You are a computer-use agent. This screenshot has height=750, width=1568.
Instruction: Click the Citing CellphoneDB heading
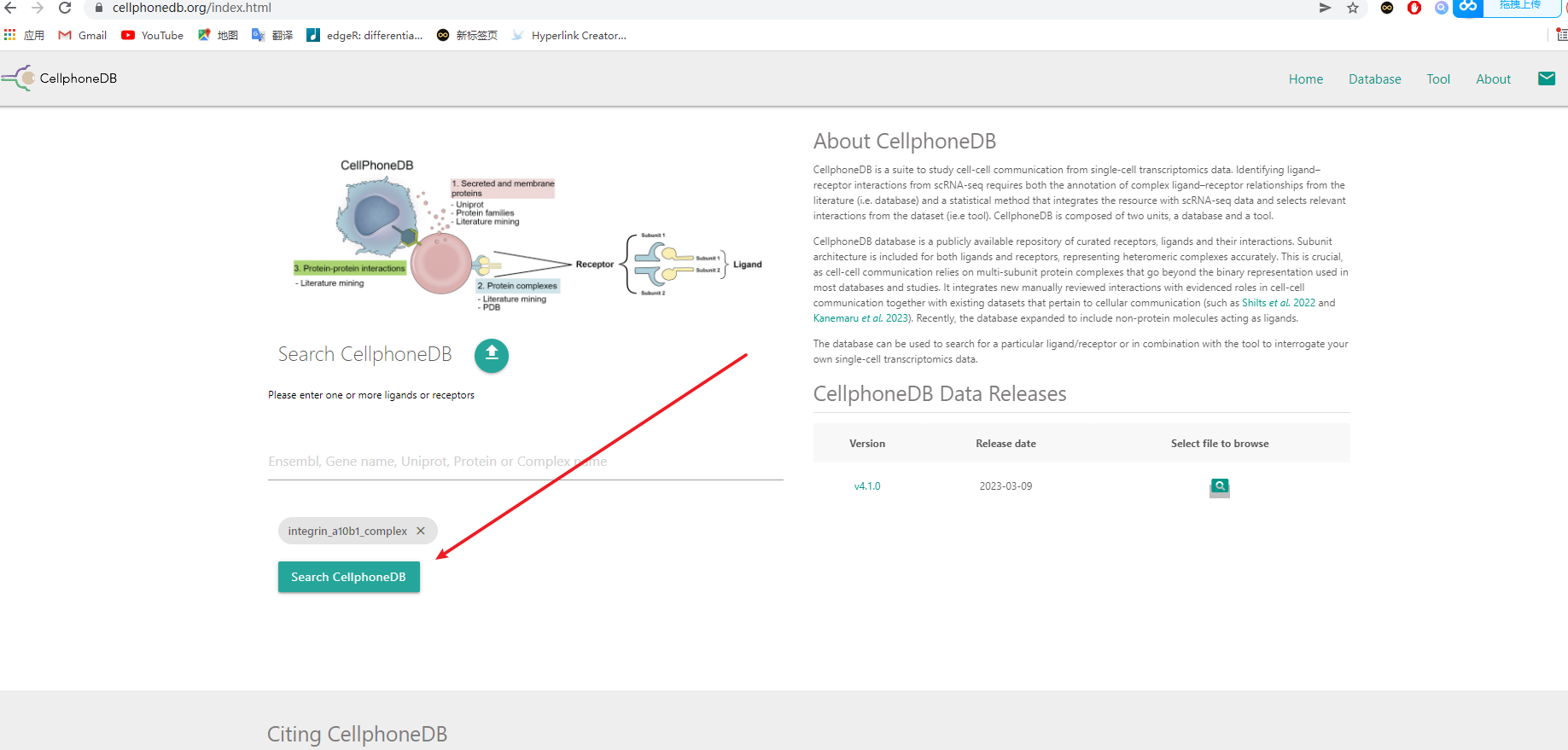click(x=357, y=734)
